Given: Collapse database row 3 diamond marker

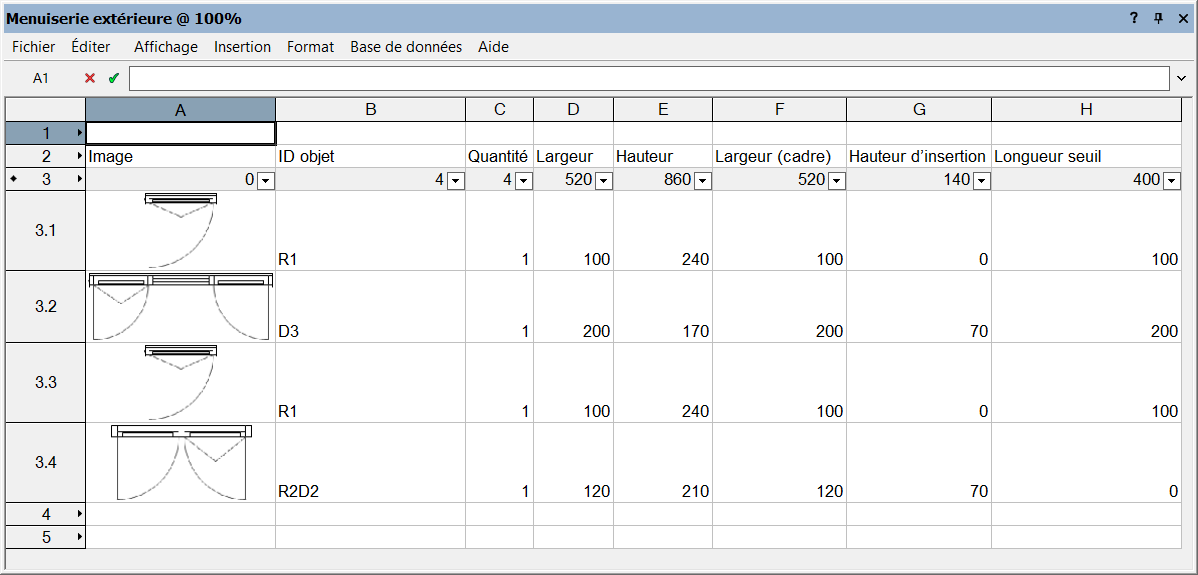Looking at the screenshot, I should [x=13, y=179].
